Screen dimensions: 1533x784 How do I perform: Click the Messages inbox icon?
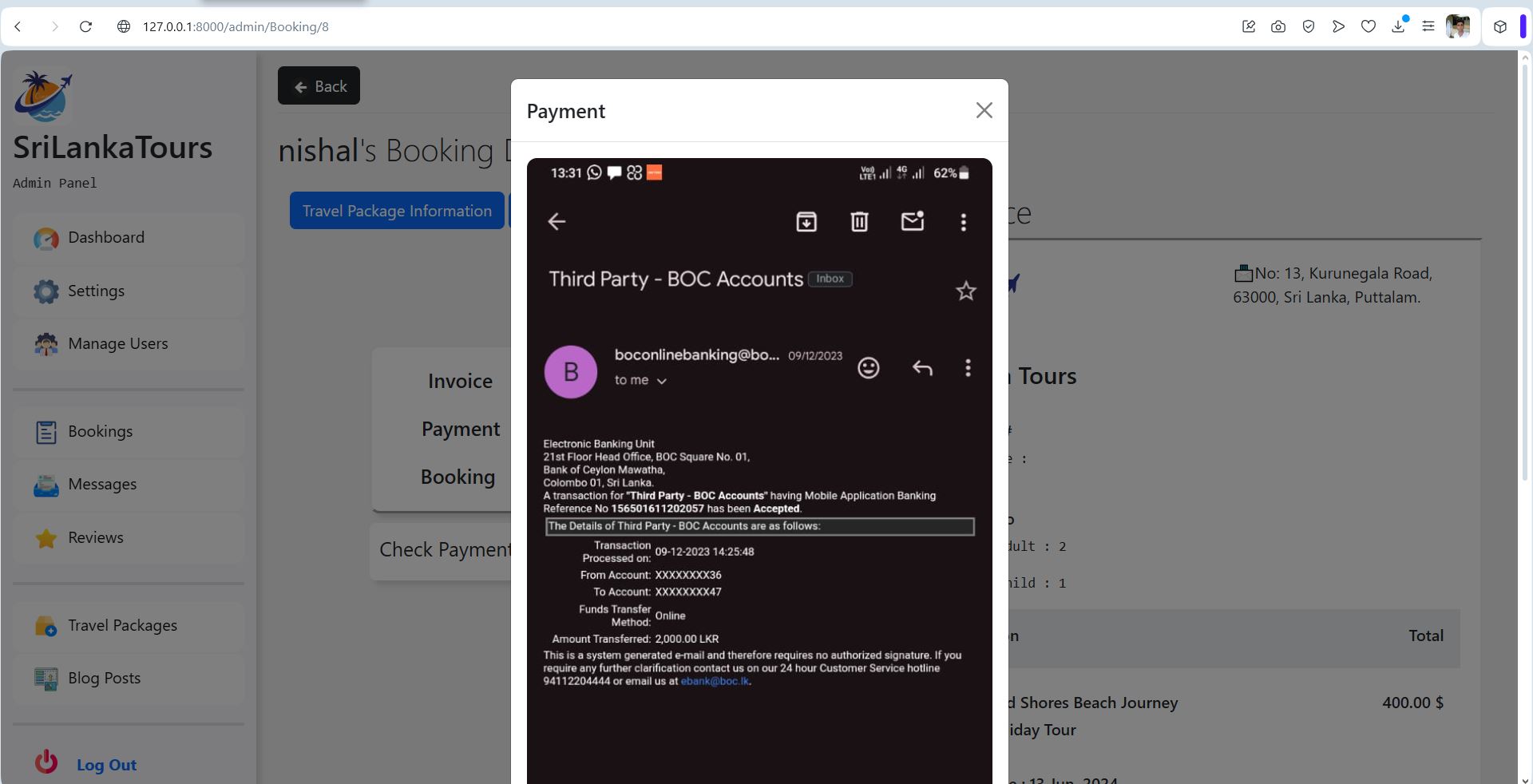tap(46, 485)
